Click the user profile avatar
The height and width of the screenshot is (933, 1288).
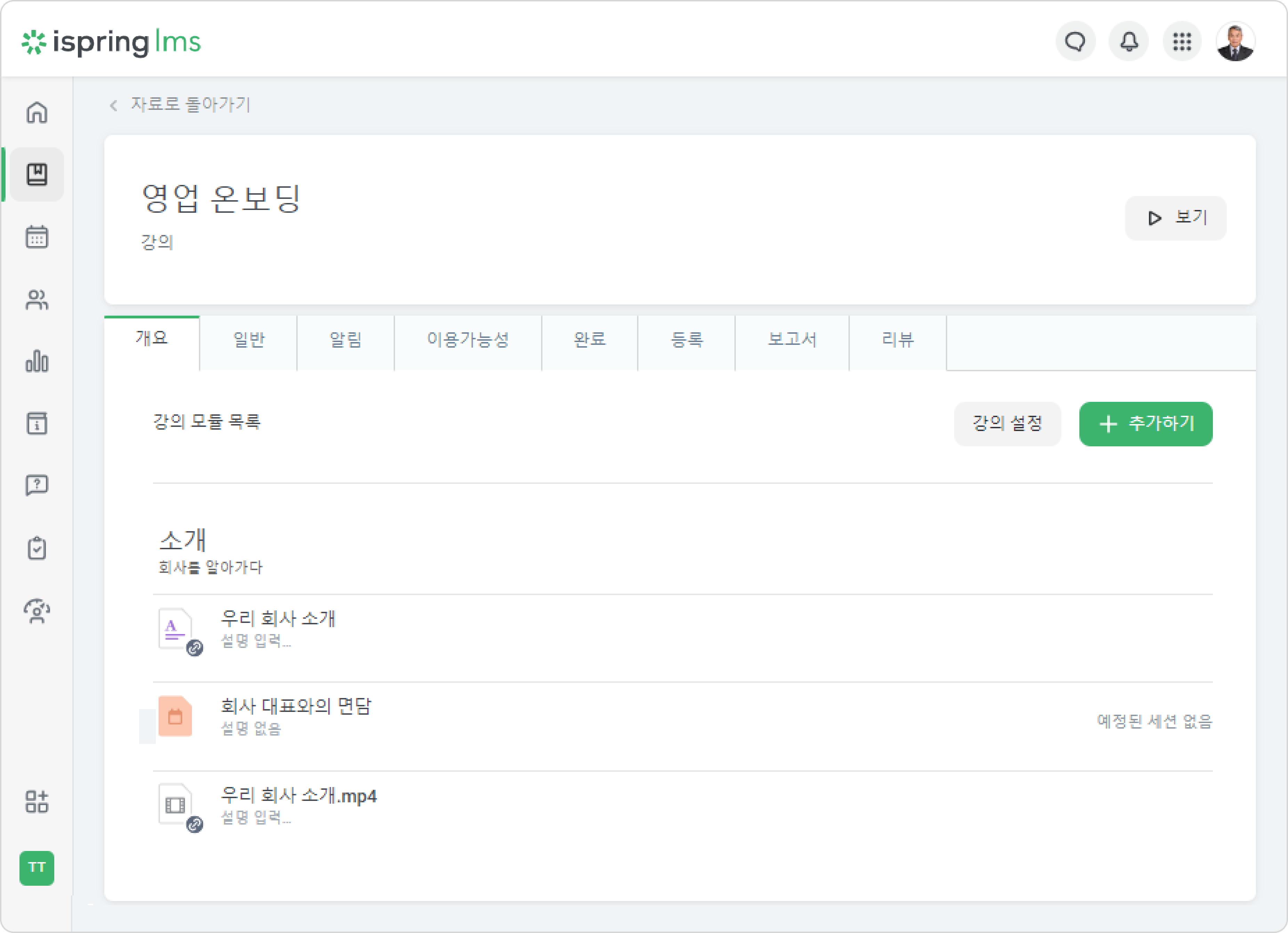pos(1235,41)
